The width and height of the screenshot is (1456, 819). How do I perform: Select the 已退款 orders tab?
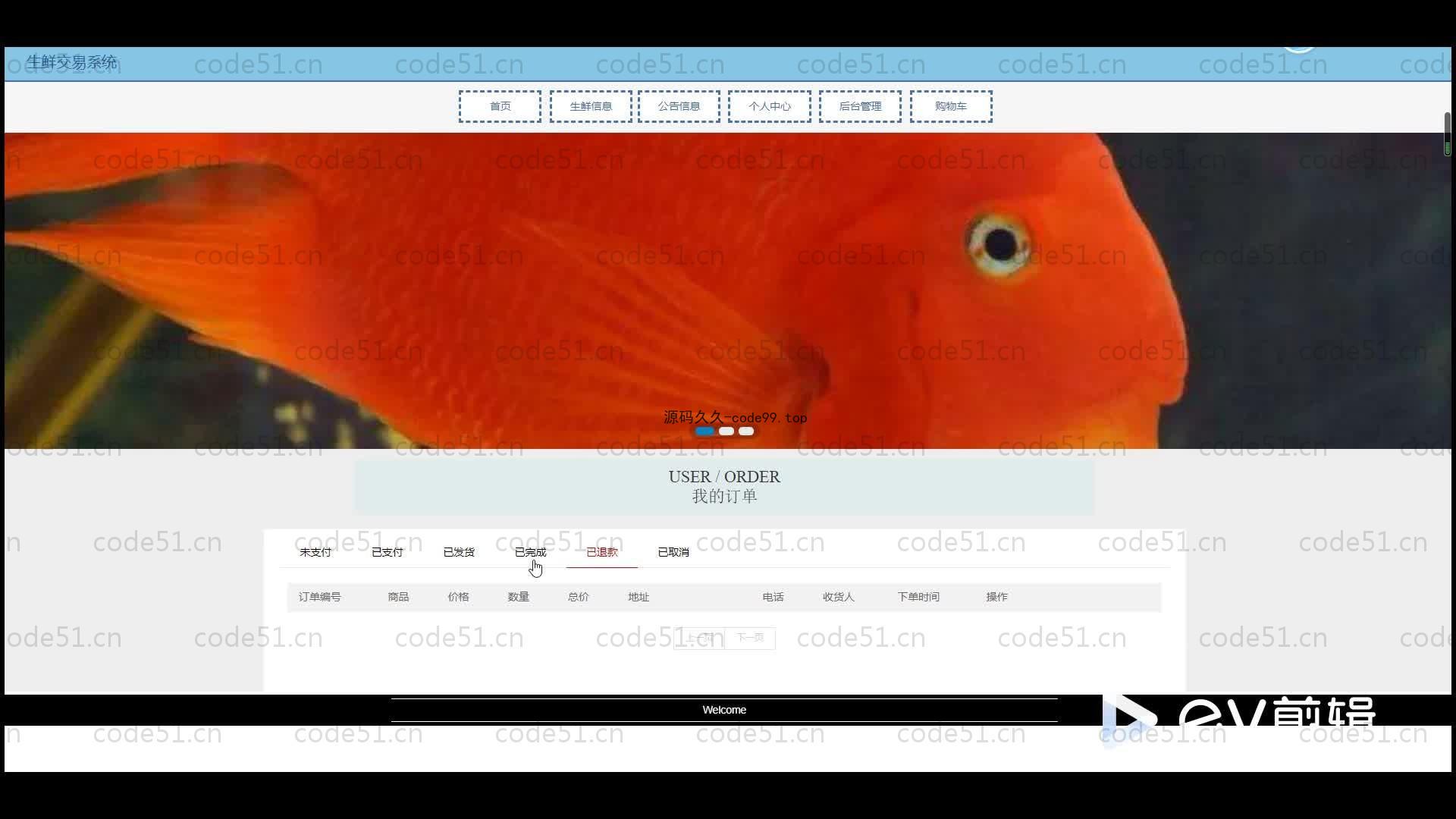602,552
